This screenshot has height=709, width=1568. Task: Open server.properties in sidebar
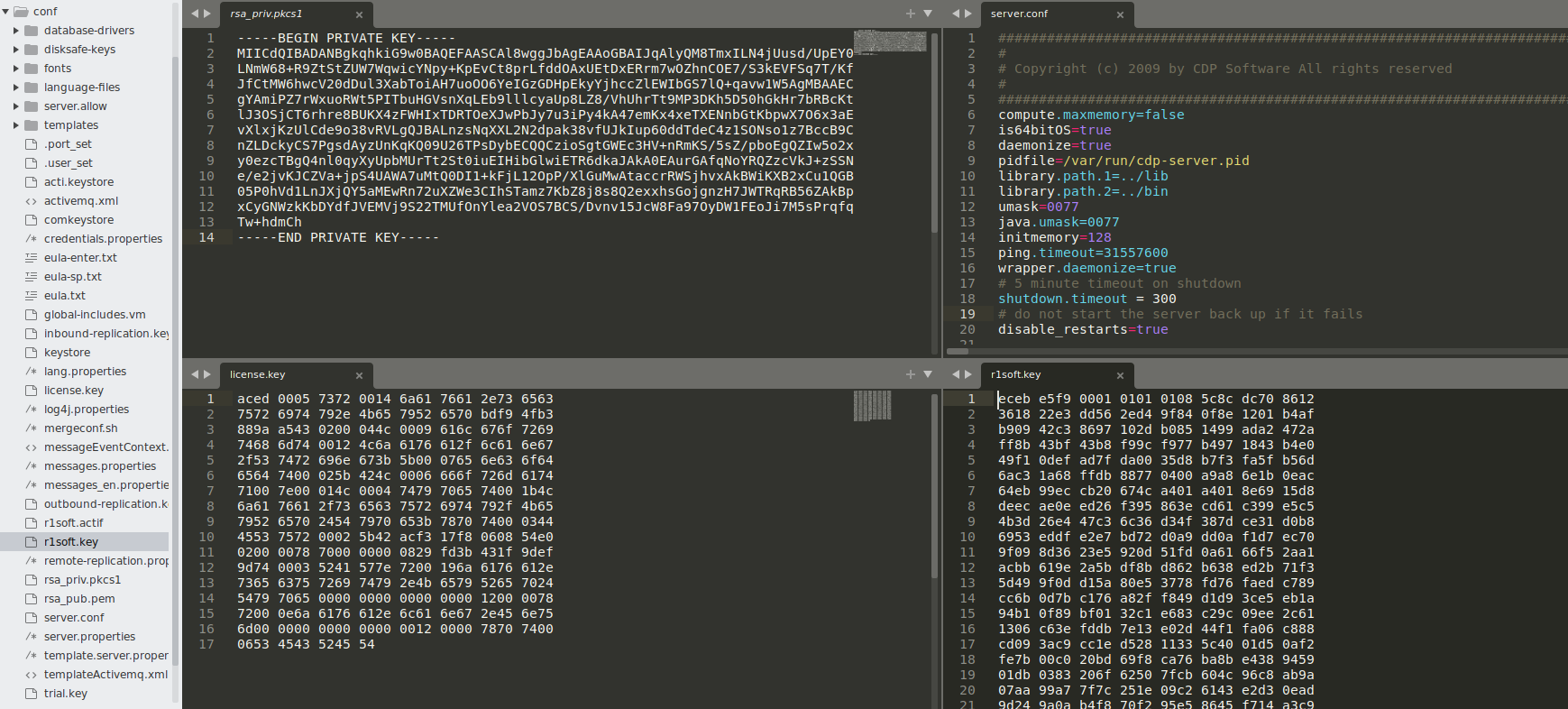pyautogui.click(x=89, y=637)
